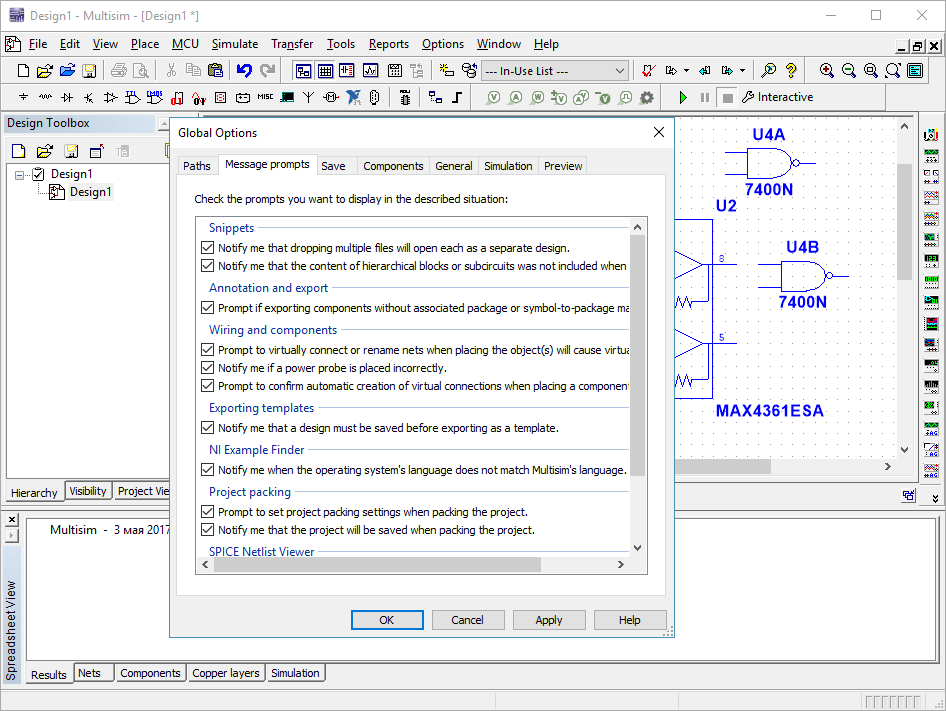The width and height of the screenshot is (946, 711).
Task: Click the Zoom in magnifier icon
Action: point(827,70)
